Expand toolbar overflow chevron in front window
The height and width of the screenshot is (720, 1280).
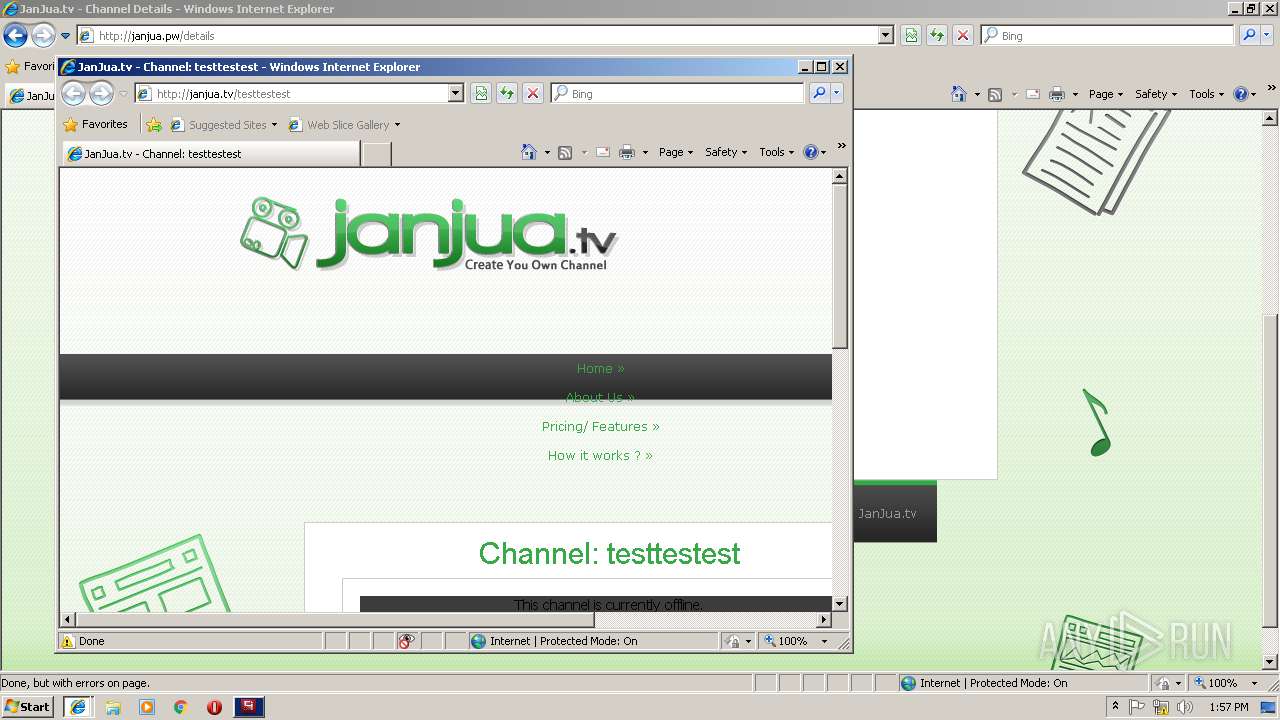pyautogui.click(x=841, y=146)
